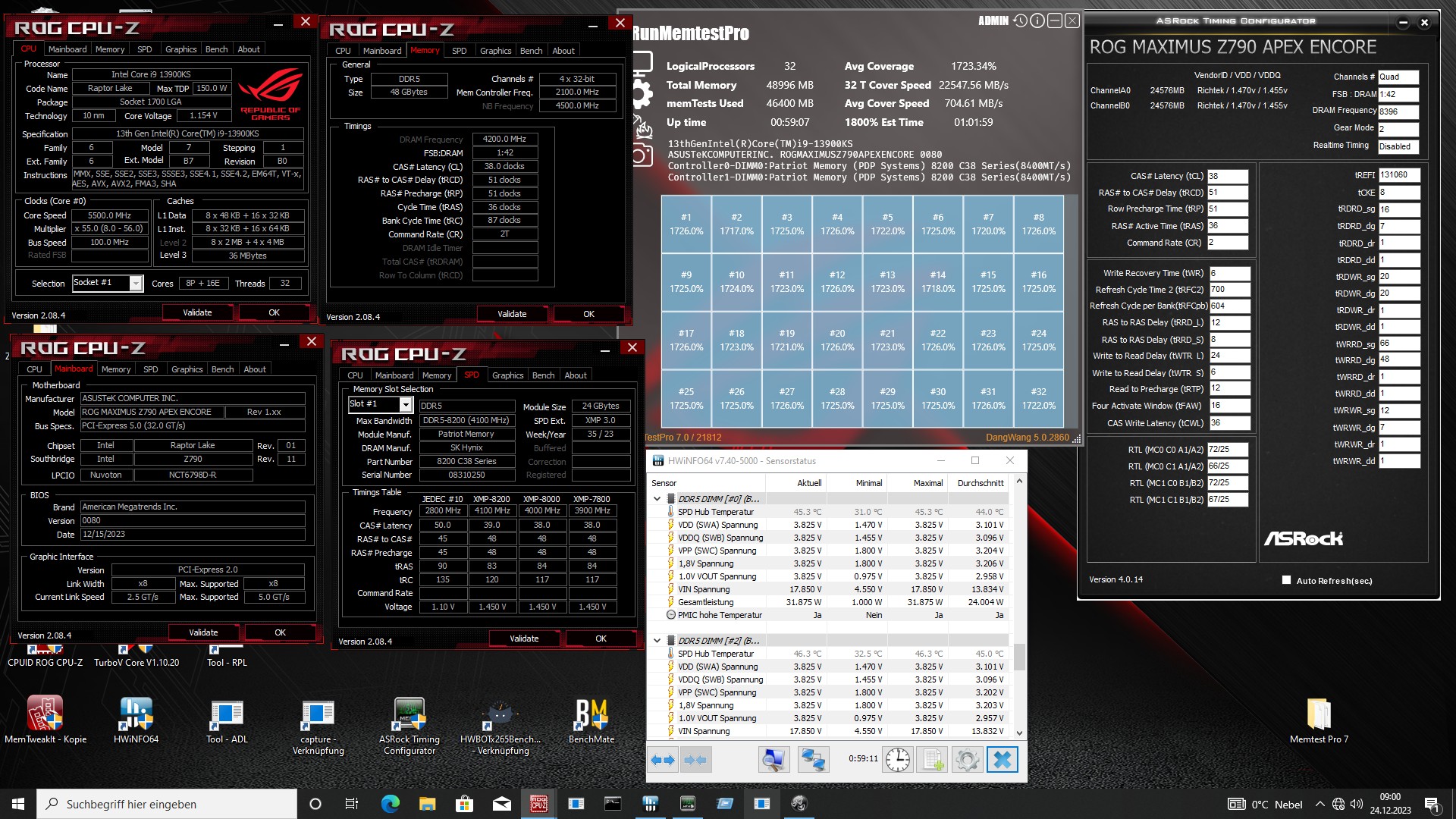This screenshot has height=819, width=1456.
Task: Select CPU tab in Memory CPU-Z window
Action: tap(343, 51)
